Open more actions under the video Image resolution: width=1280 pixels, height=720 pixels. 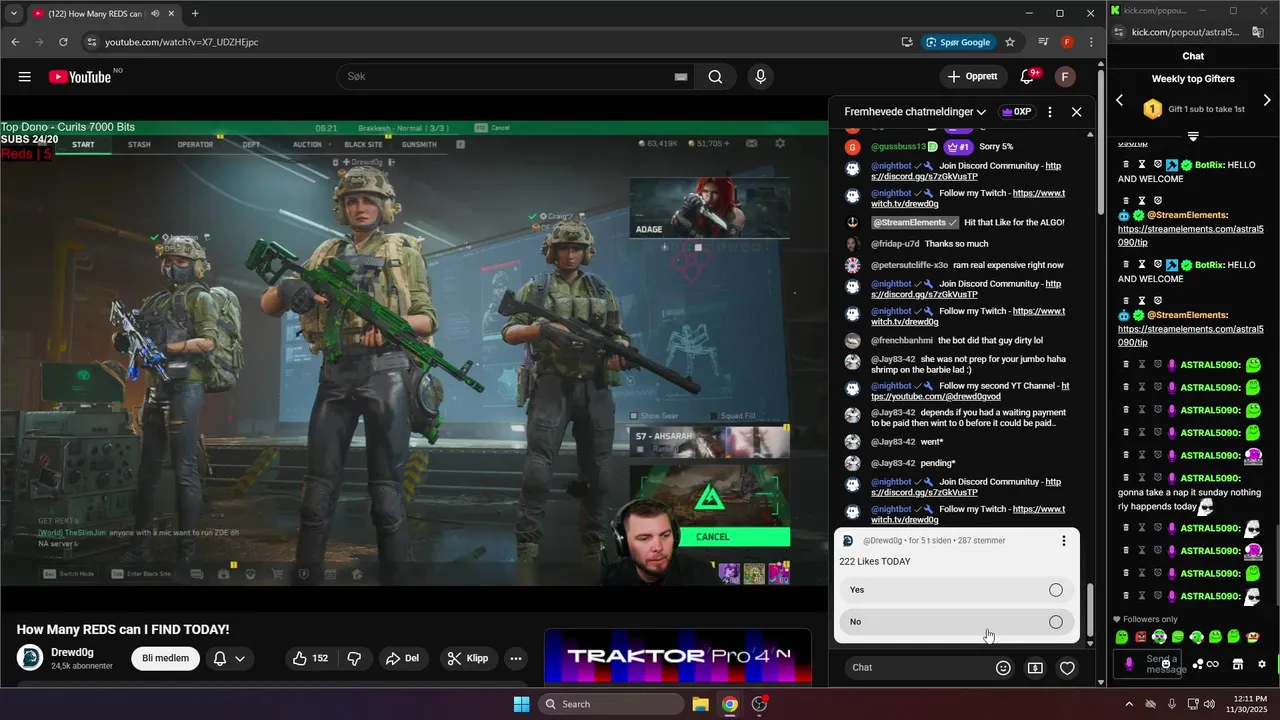tap(516, 658)
